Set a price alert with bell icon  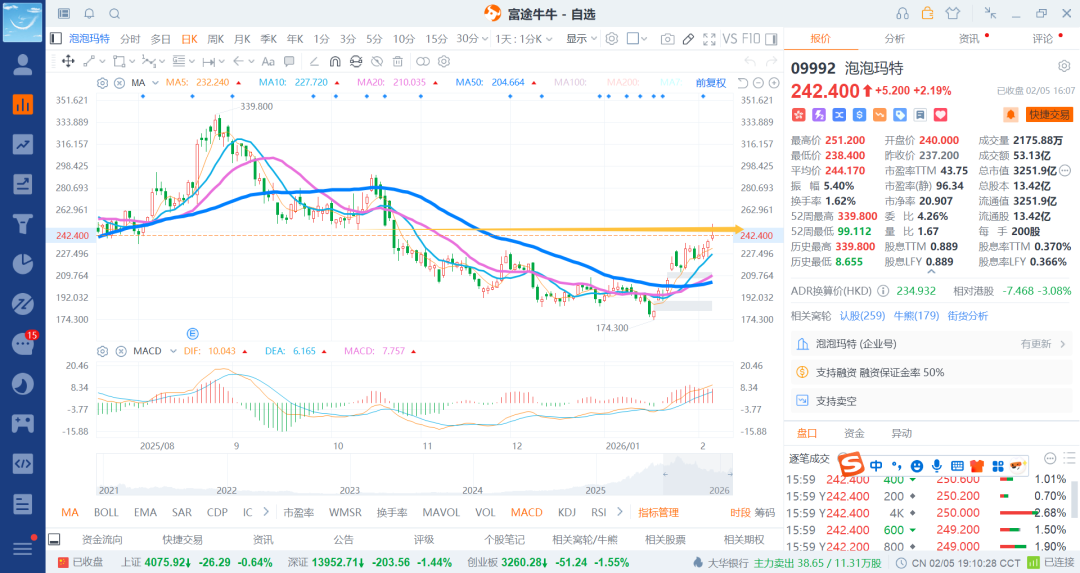click(x=1011, y=115)
